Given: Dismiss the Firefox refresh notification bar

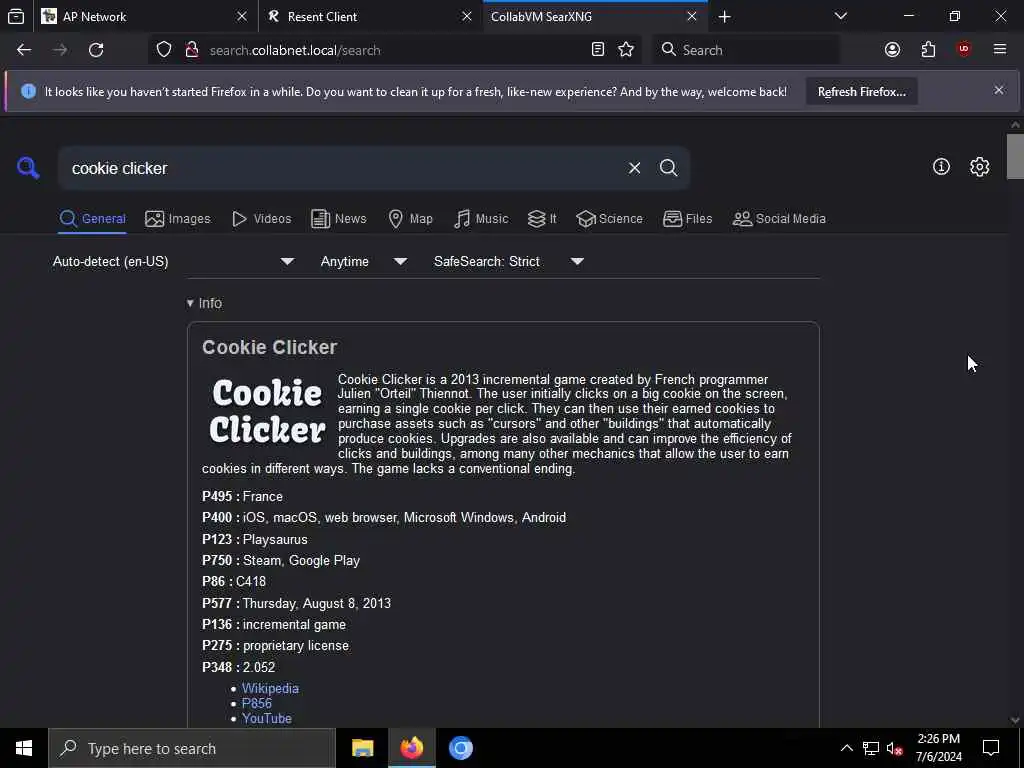Looking at the screenshot, I should click(x=999, y=90).
